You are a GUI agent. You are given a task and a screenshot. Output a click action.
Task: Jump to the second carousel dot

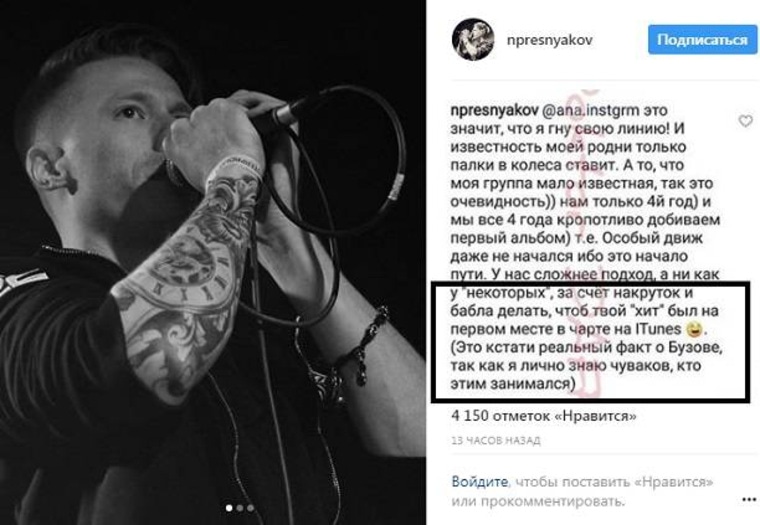[239, 508]
